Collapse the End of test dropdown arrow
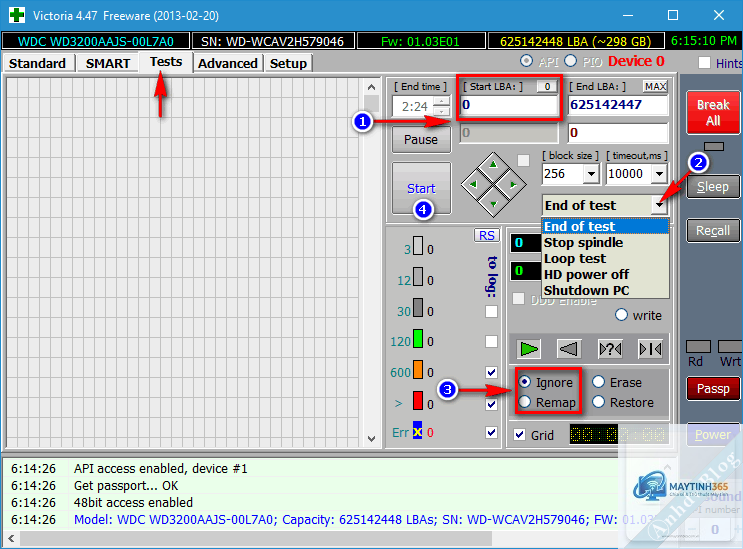 coord(659,205)
